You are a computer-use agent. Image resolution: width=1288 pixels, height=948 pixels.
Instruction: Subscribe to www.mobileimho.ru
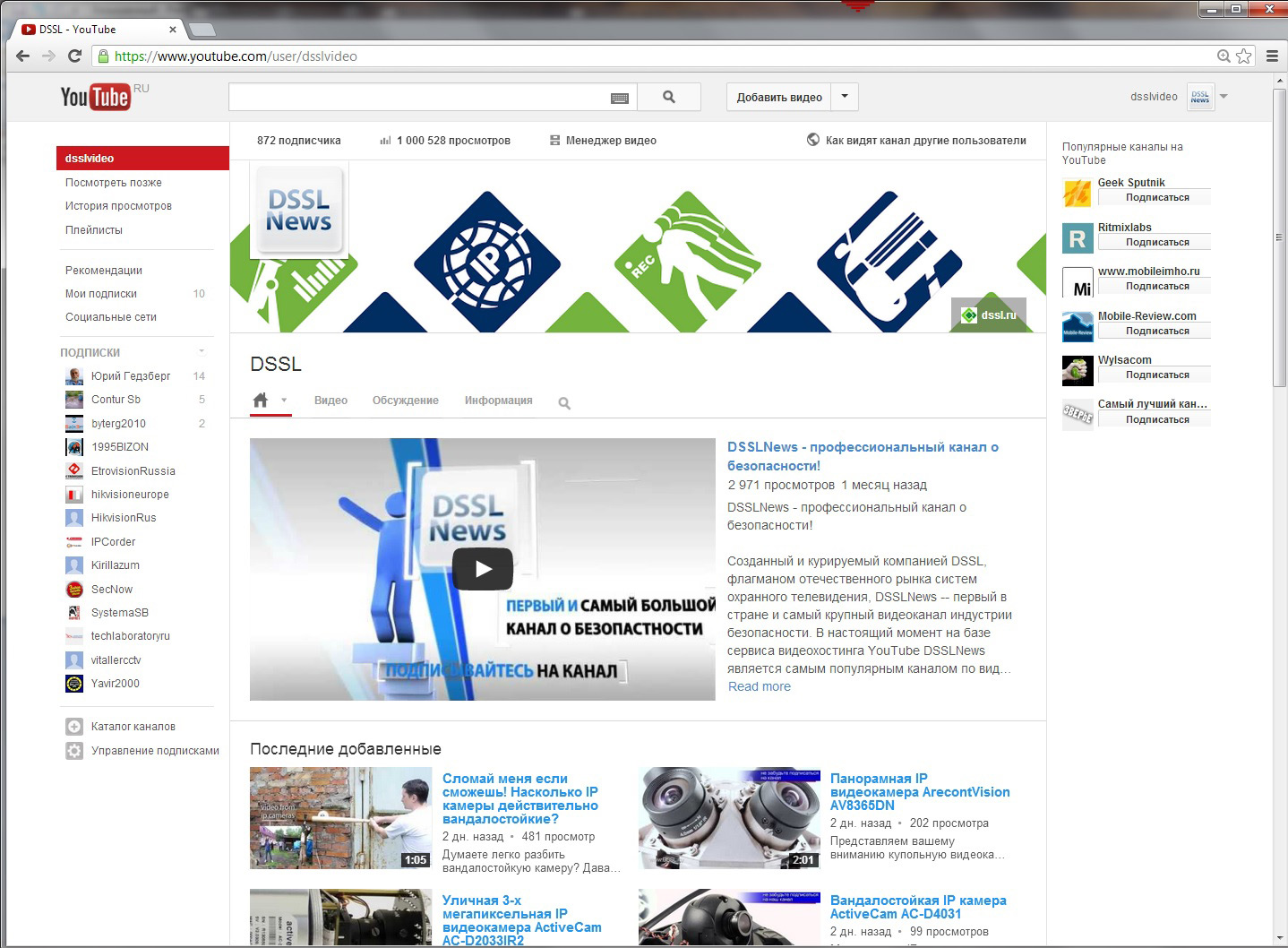tap(1155, 286)
